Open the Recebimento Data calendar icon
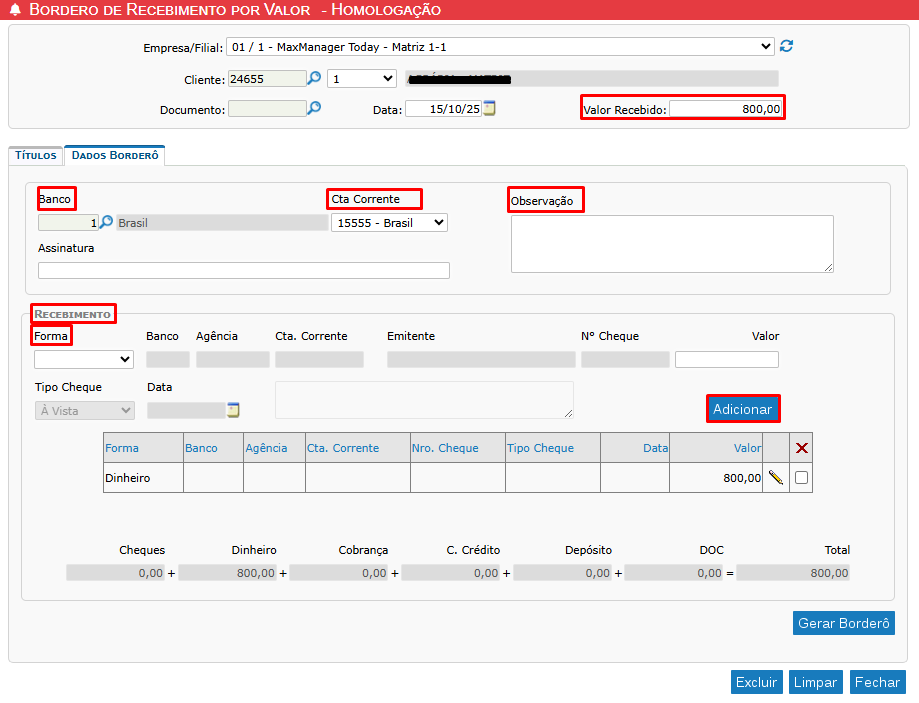 click(233, 410)
